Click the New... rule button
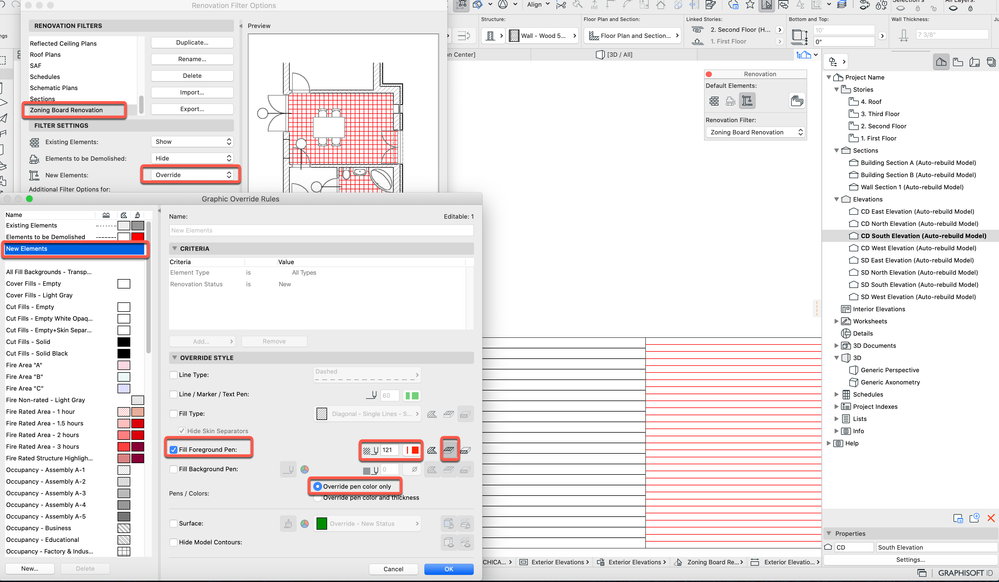999x582 pixels. pos(29,569)
